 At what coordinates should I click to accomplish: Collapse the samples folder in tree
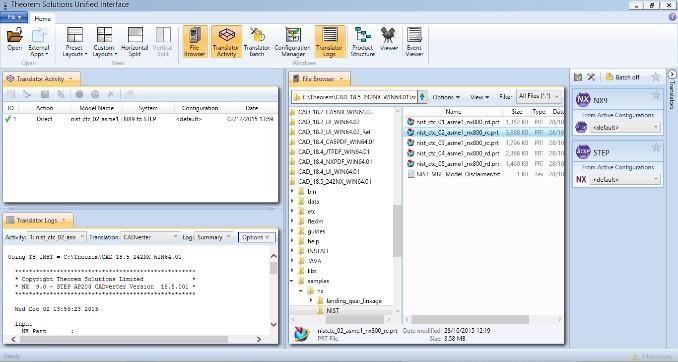[x=293, y=281]
